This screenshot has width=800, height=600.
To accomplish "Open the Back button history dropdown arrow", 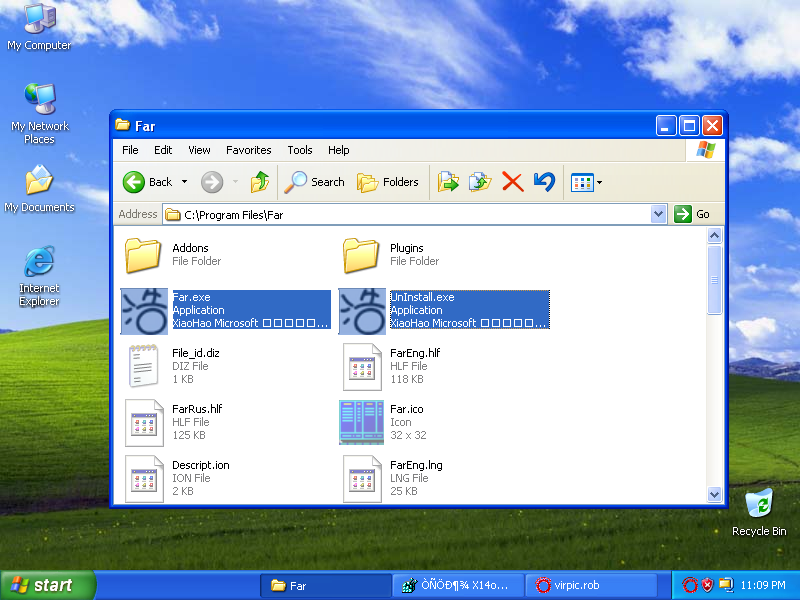I will click(x=183, y=182).
